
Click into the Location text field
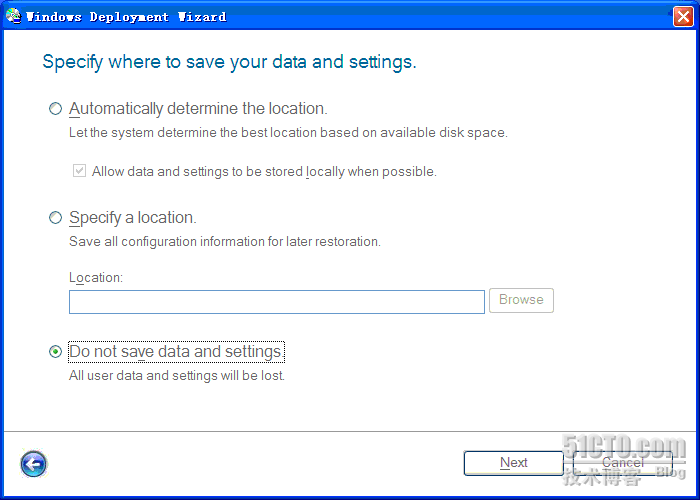coord(277,302)
